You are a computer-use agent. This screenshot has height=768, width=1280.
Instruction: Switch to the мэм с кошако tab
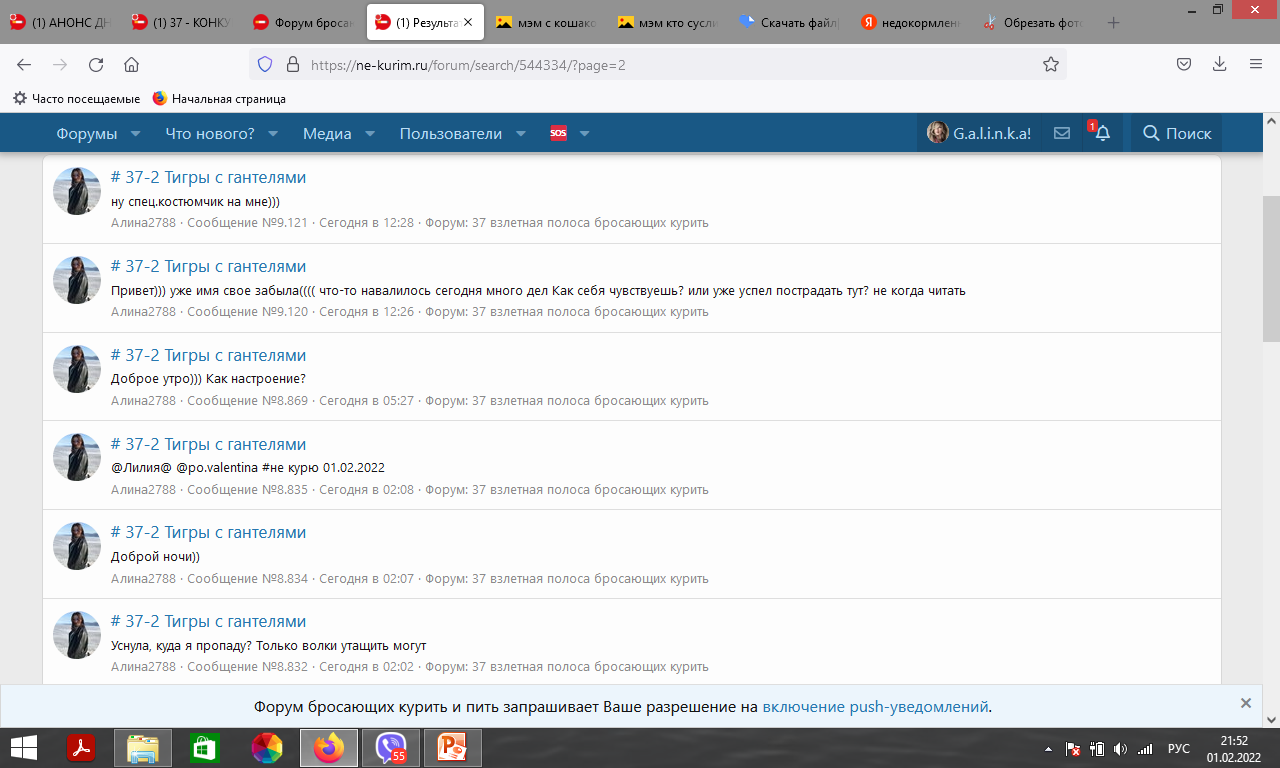click(546, 22)
